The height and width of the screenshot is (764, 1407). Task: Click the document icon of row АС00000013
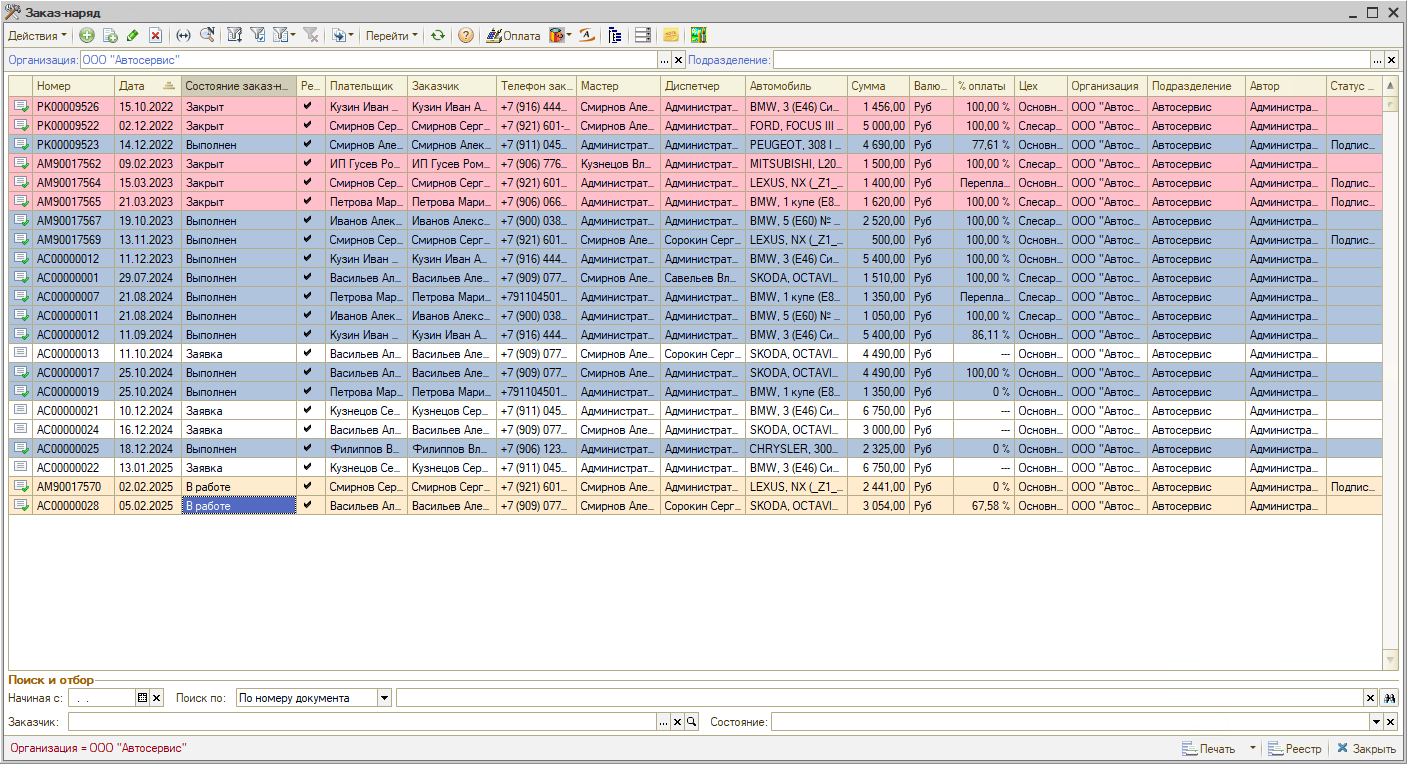[x=21, y=353]
